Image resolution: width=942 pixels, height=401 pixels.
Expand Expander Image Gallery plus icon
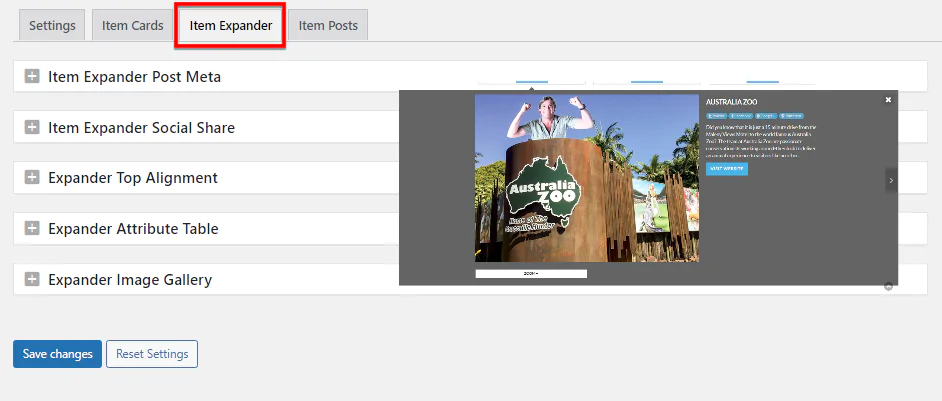pyautogui.click(x=32, y=280)
